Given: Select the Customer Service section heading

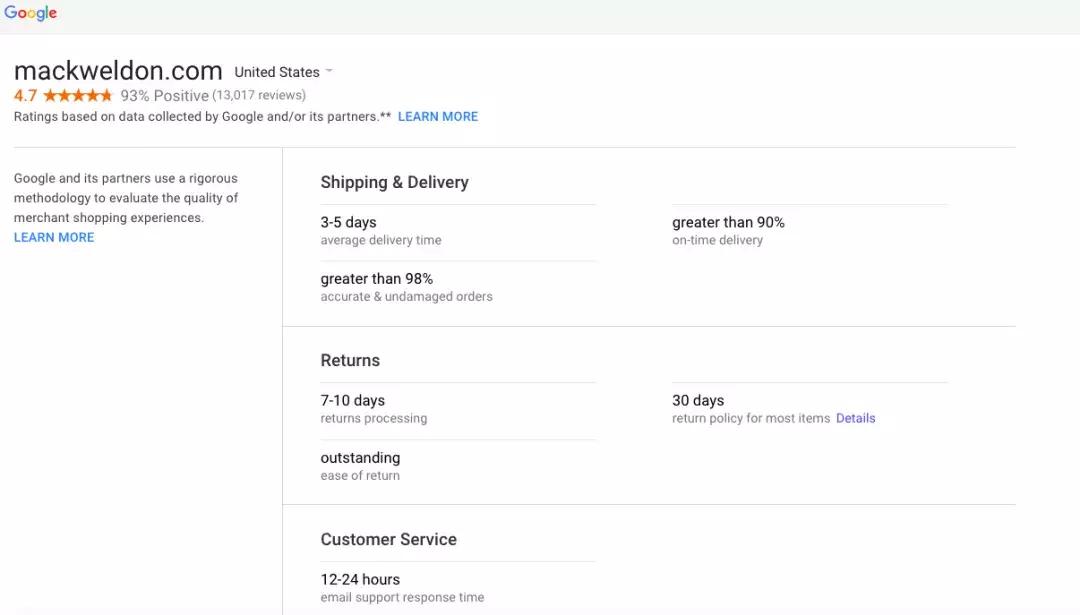Looking at the screenshot, I should [388, 540].
